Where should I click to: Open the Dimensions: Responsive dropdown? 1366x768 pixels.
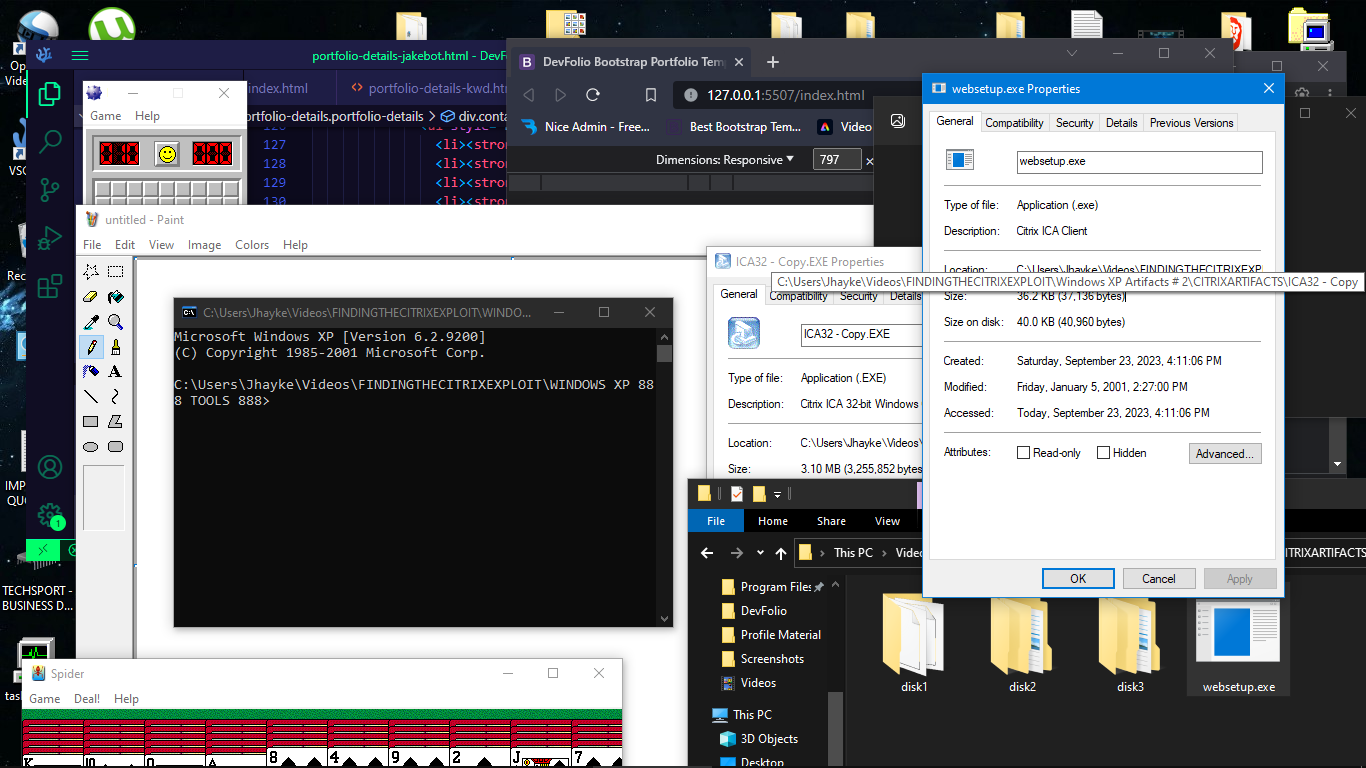coord(724,160)
